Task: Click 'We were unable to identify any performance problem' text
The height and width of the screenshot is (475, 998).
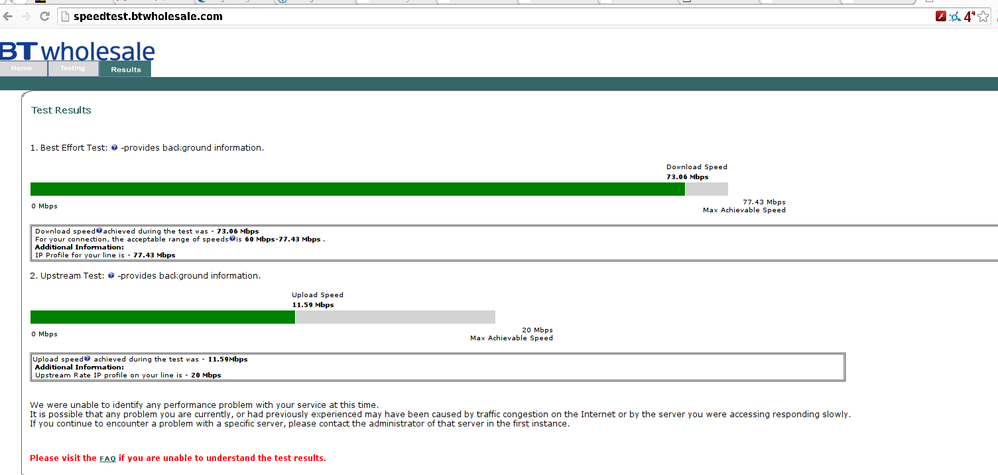Action: [x=204, y=405]
